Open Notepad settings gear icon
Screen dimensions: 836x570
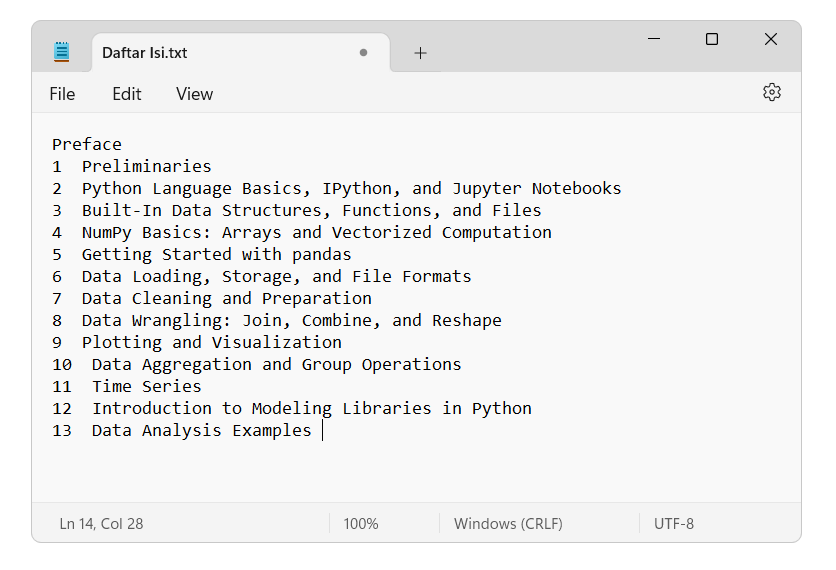(x=771, y=92)
